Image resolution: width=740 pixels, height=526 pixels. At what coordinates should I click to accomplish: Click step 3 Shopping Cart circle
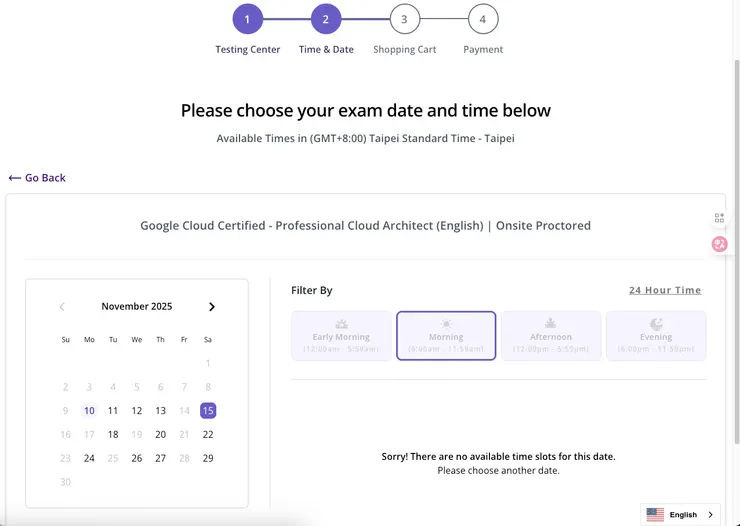[404, 19]
